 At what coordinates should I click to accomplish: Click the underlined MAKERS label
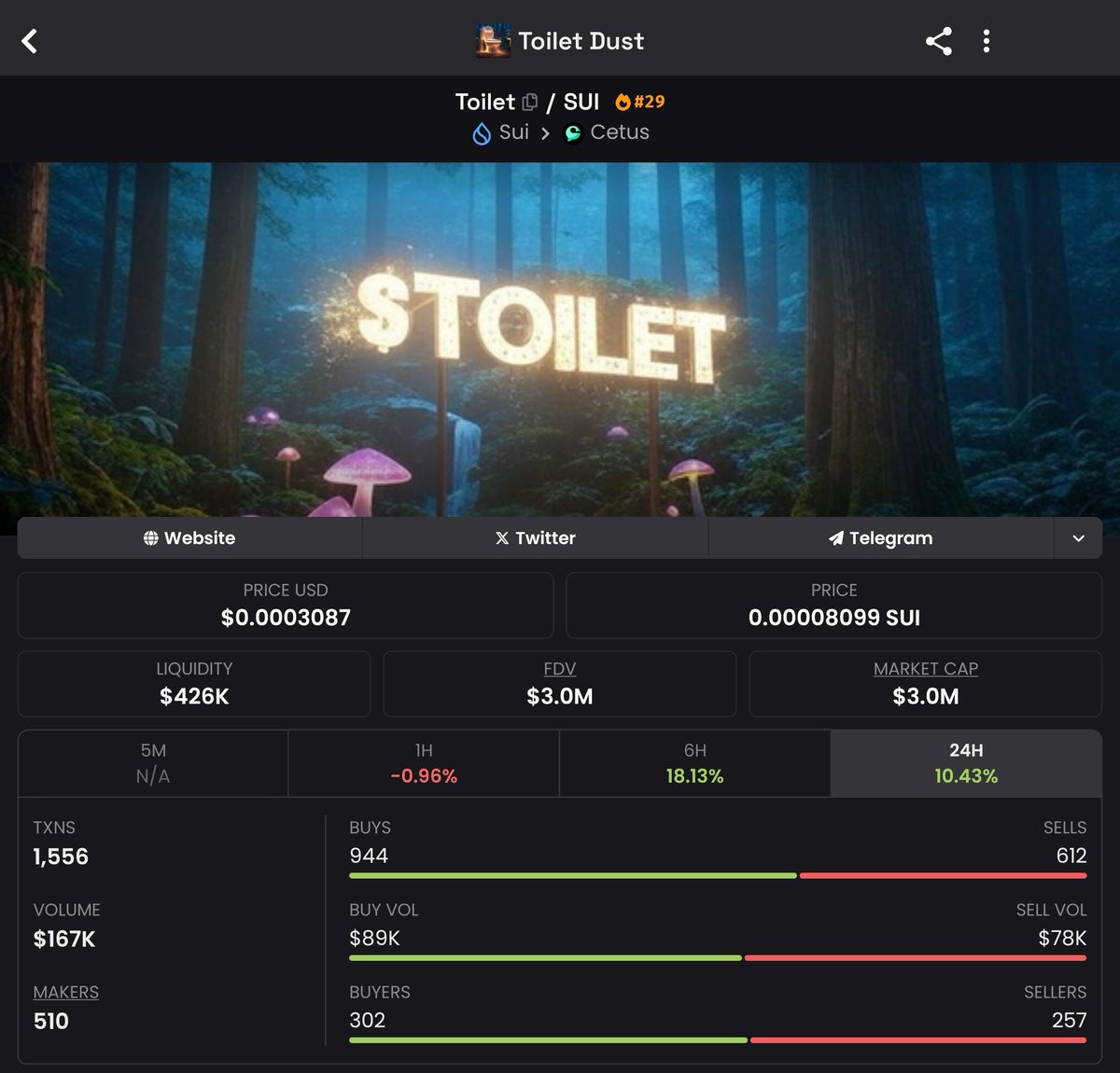(66, 993)
